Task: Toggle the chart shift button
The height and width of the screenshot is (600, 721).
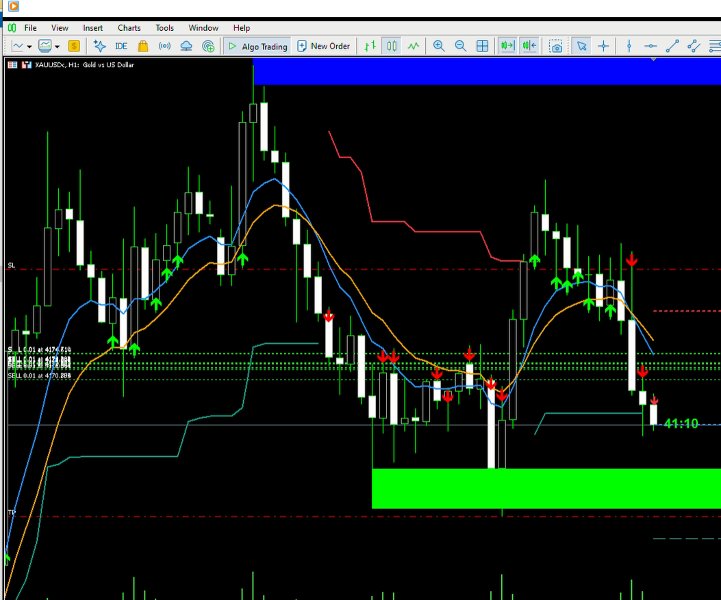Action: tap(529, 46)
